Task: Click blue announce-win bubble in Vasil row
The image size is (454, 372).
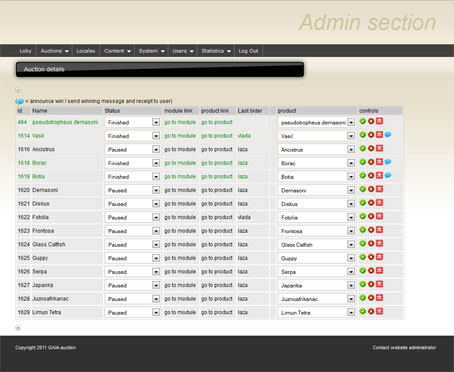Action: point(388,135)
